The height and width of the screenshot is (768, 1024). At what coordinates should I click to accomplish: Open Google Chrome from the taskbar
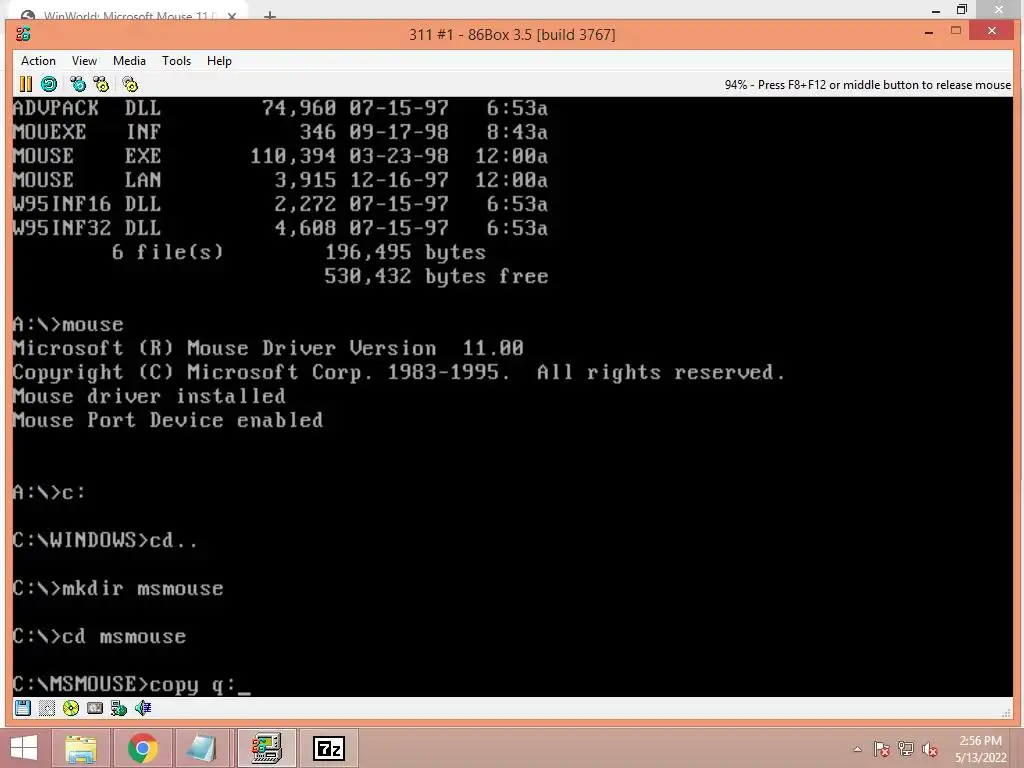click(x=142, y=748)
